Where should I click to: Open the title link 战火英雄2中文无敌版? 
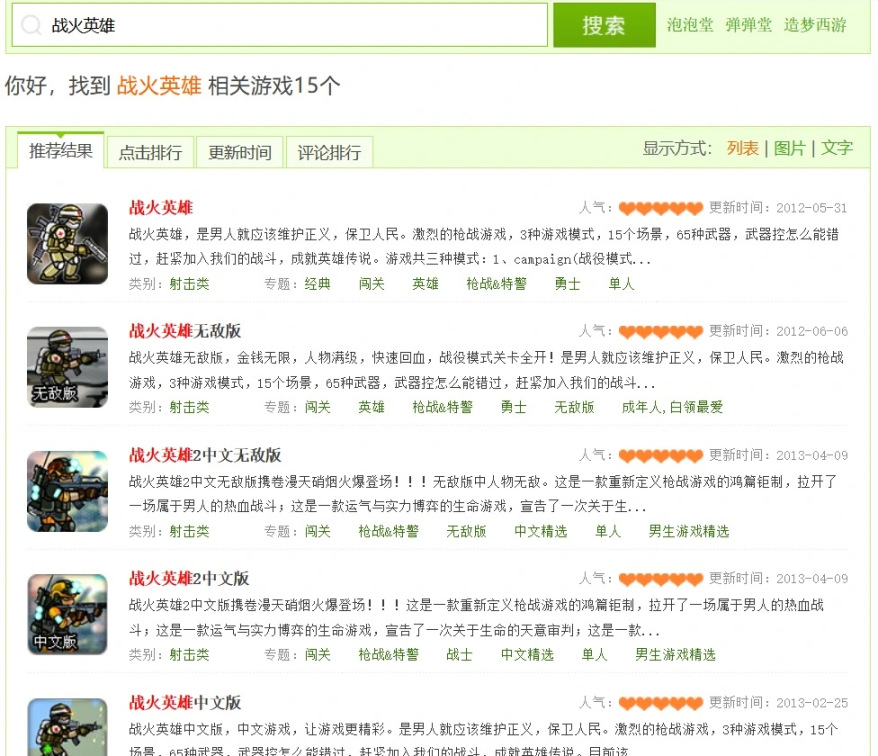(205, 455)
